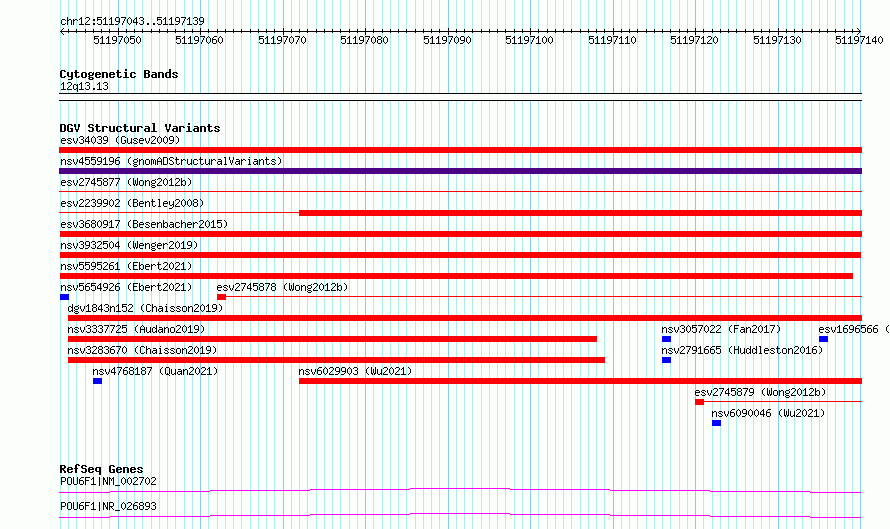Open esv2745879 (Wong2012b) label

click(x=760, y=392)
